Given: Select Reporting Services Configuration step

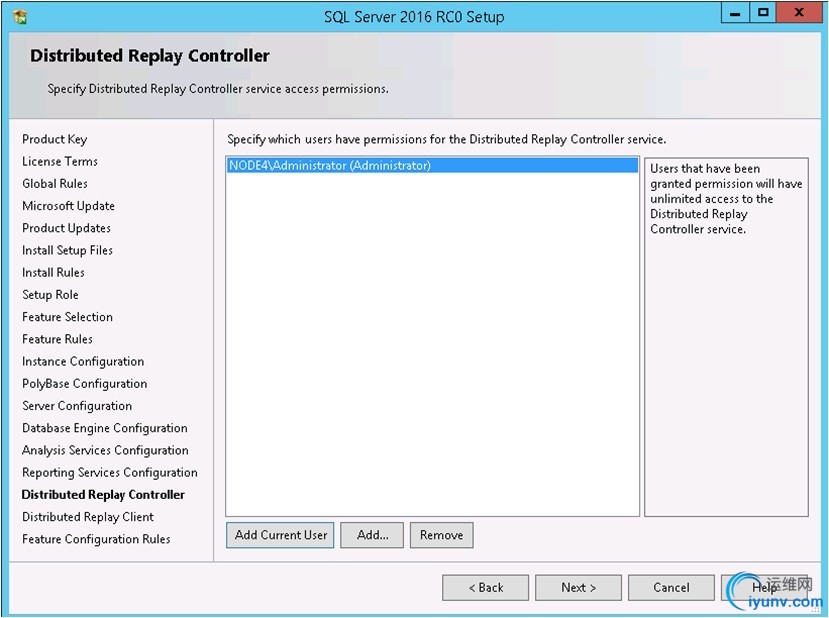Looking at the screenshot, I should click(x=110, y=472).
